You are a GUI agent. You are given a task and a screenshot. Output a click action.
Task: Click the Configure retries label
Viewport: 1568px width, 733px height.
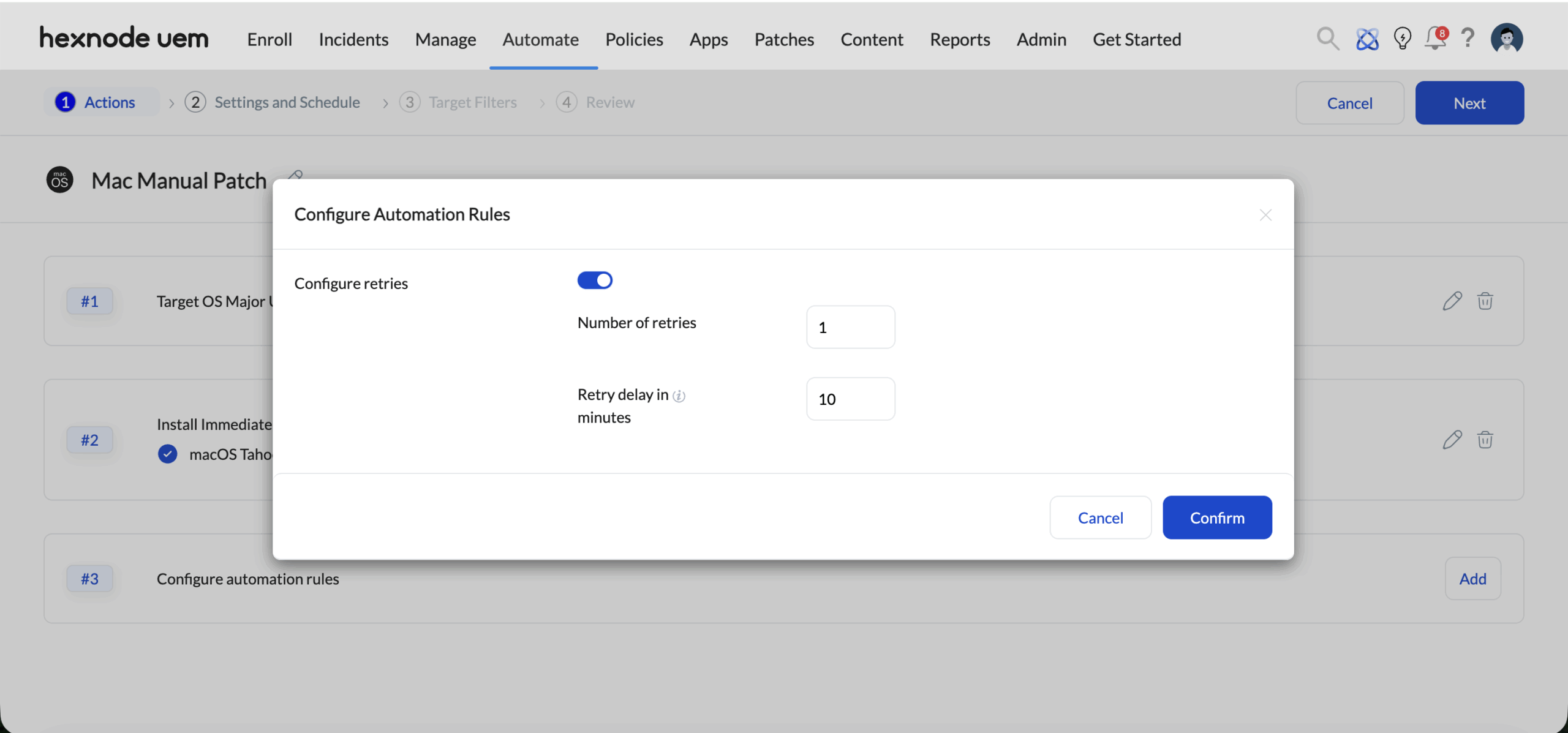pyautogui.click(x=351, y=283)
